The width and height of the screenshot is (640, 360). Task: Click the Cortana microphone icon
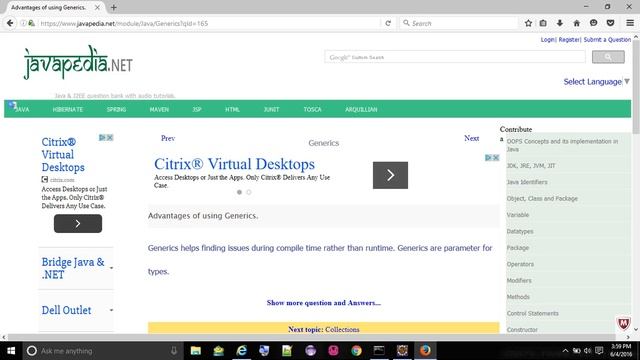point(173,351)
